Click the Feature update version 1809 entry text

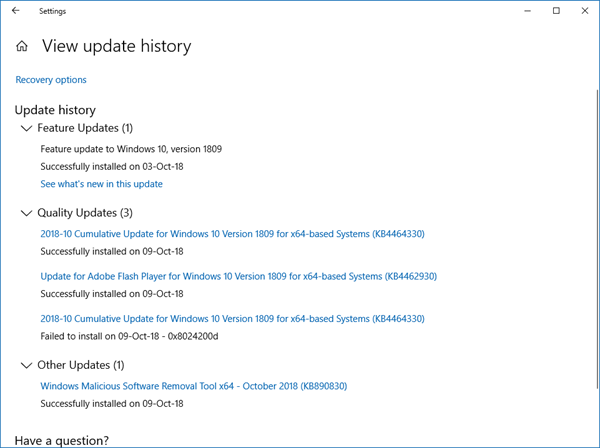point(131,149)
